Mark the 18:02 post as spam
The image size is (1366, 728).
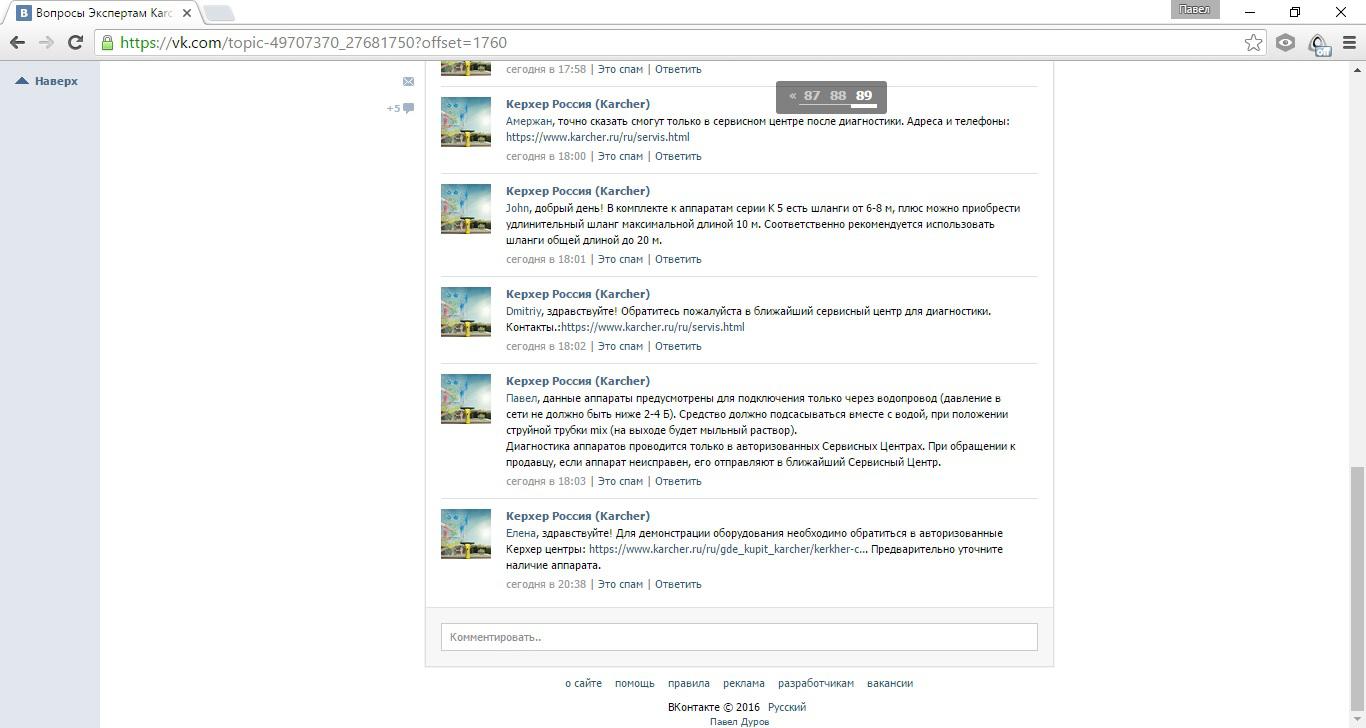620,346
